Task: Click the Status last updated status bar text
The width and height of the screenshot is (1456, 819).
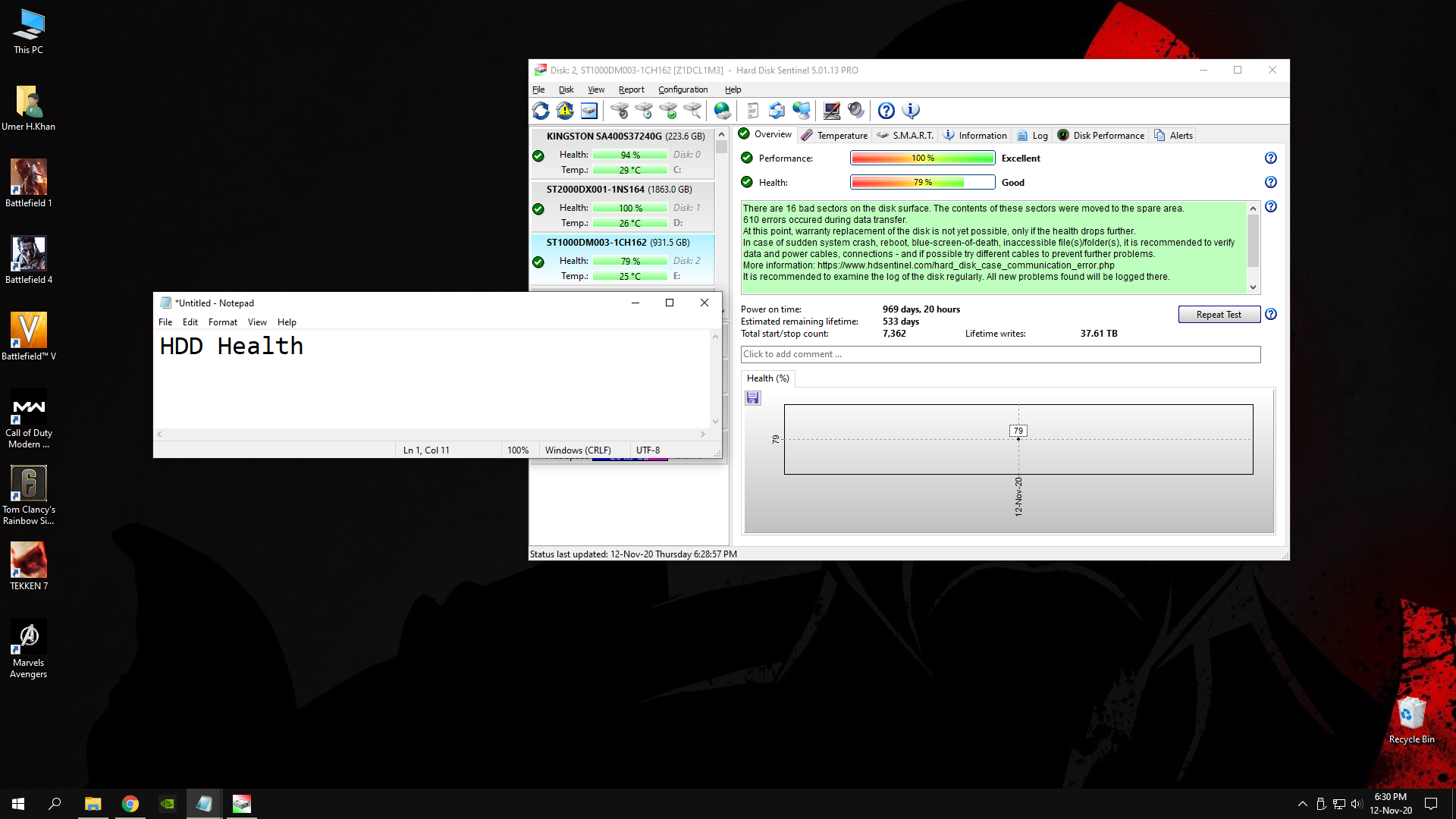Action: point(633,554)
